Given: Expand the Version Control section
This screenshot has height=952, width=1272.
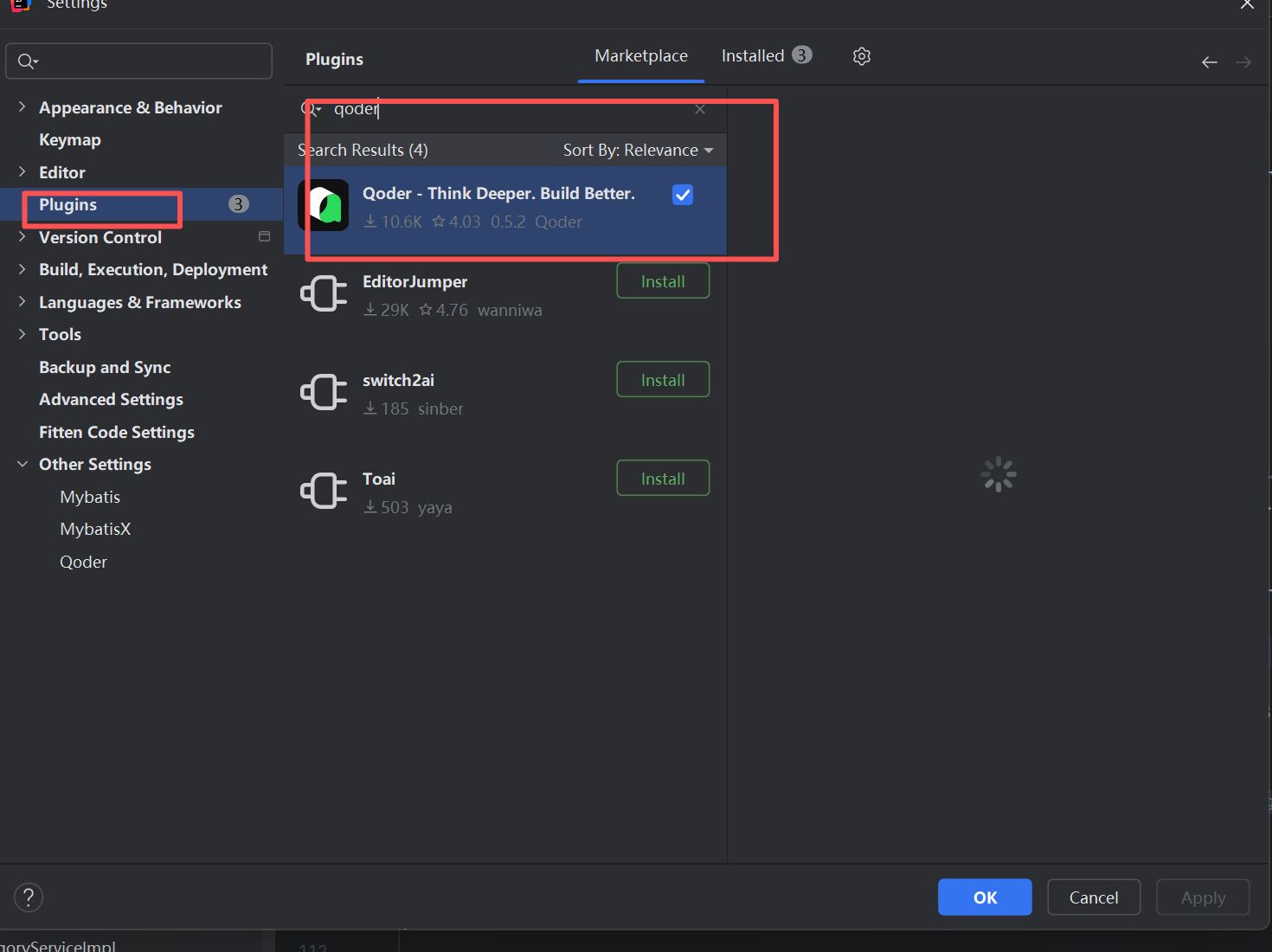Looking at the screenshot, I should (22, 237).
